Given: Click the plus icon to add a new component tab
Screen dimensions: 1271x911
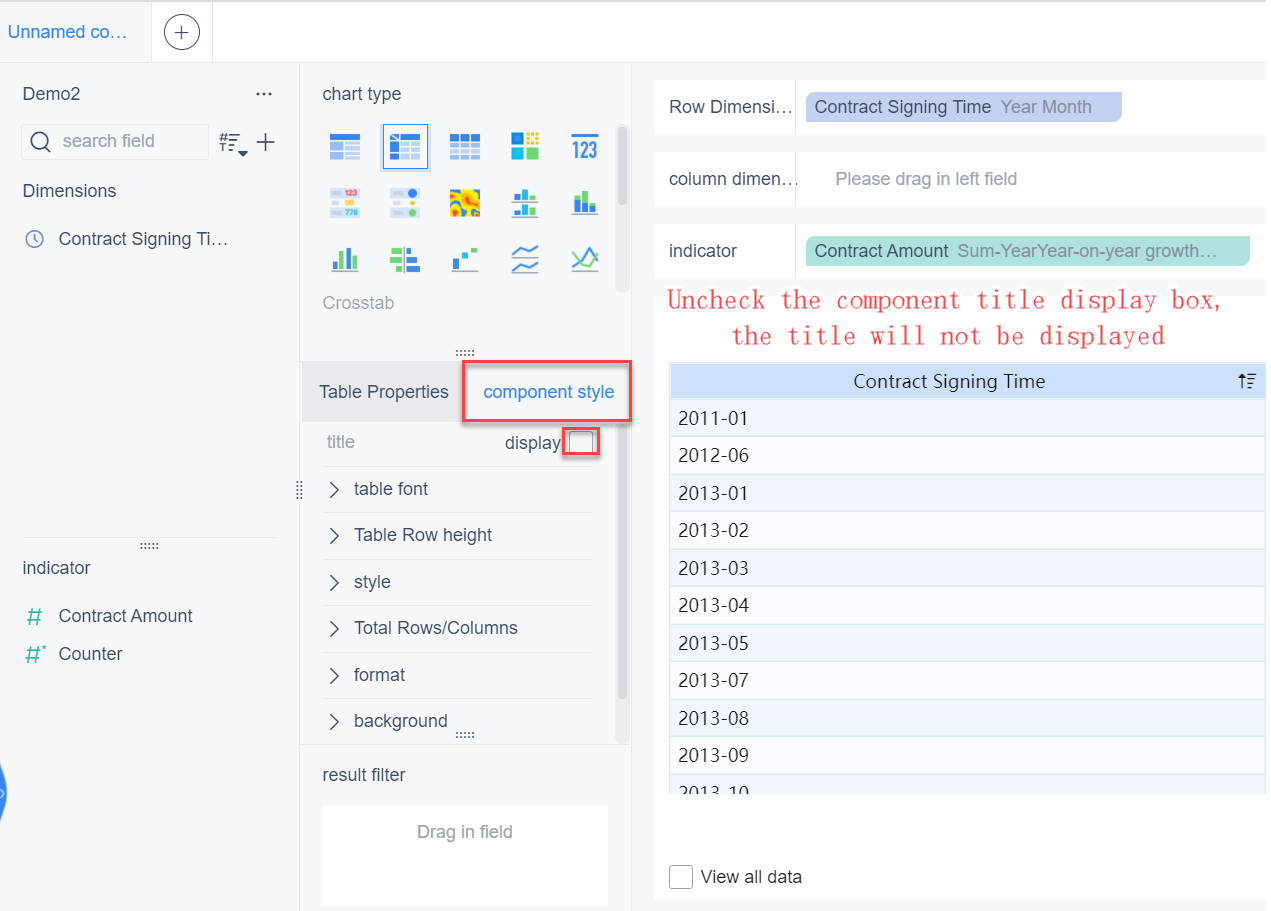Looking at the screenshot, I should click(x=181, y=32).
